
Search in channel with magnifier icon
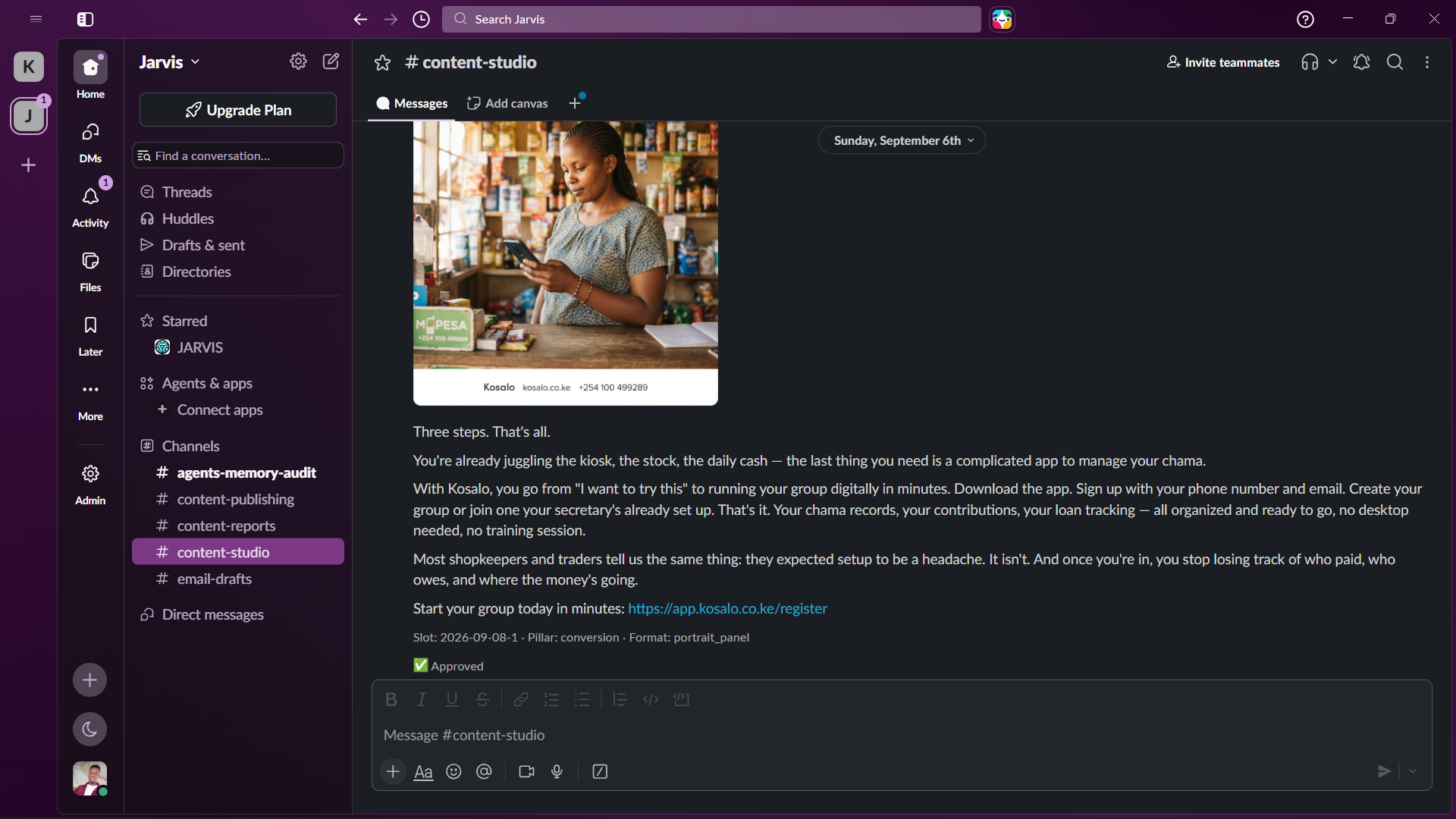(1395, 62)
